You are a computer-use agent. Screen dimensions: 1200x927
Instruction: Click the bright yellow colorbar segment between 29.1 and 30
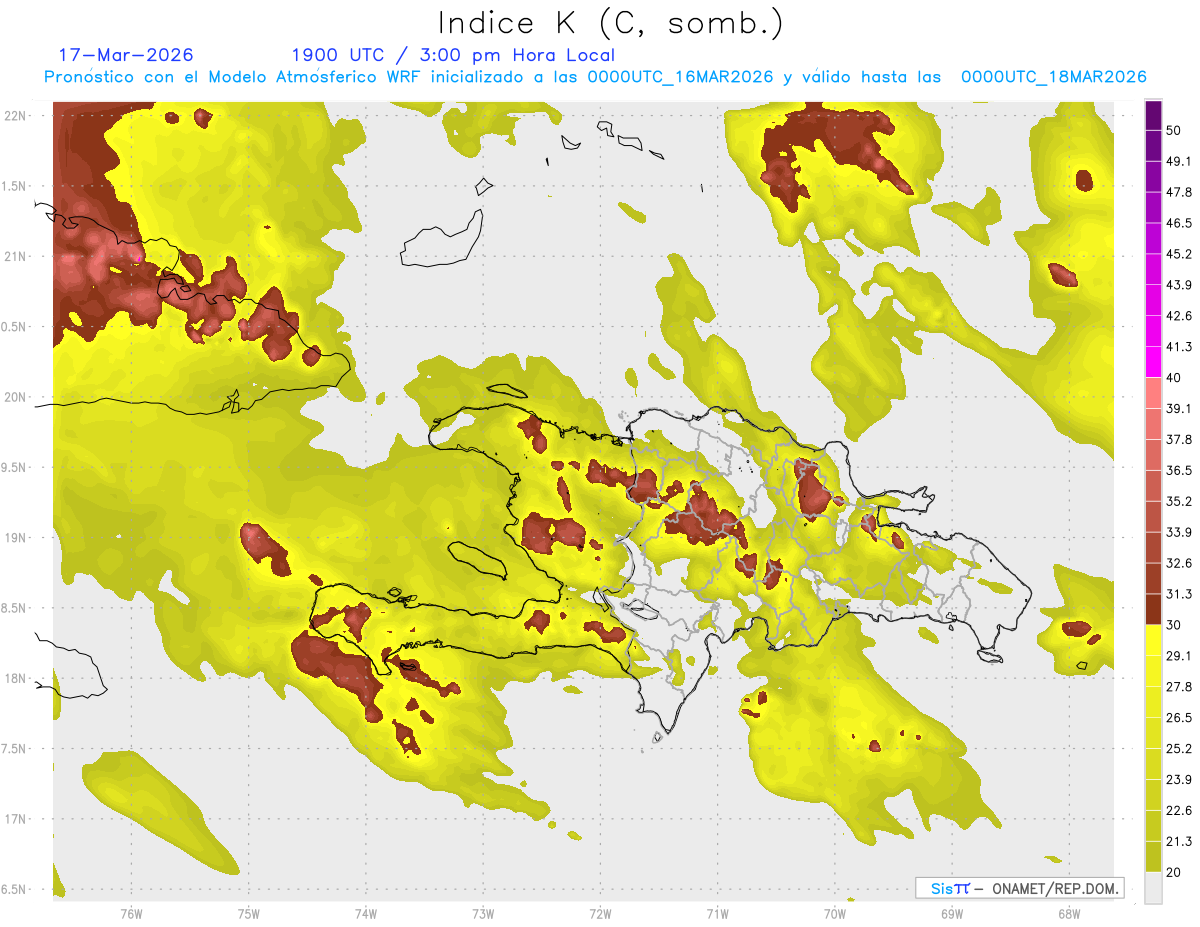(1153, 640)
